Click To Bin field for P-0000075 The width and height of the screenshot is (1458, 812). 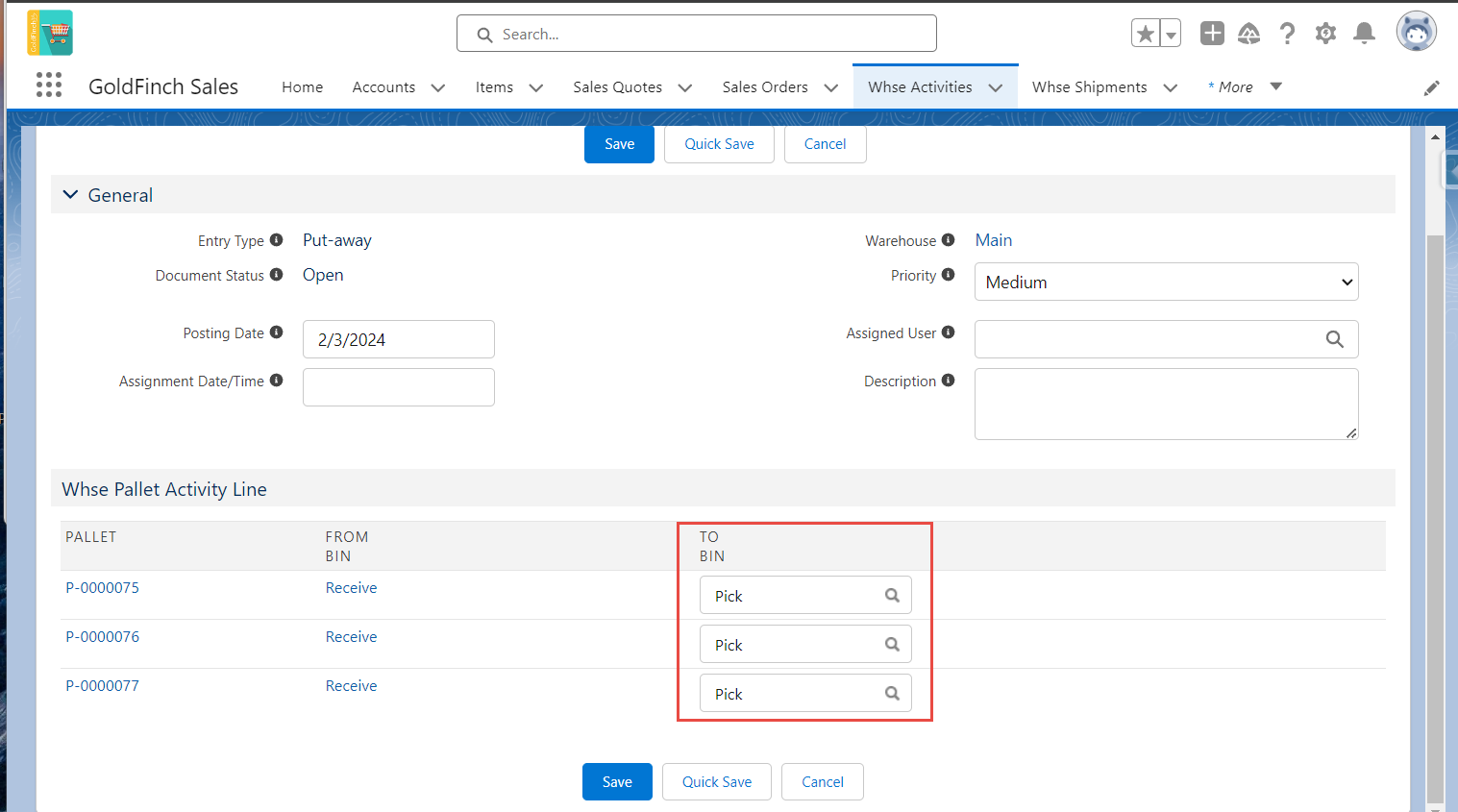pyautogui.click(x=805, y=595)
